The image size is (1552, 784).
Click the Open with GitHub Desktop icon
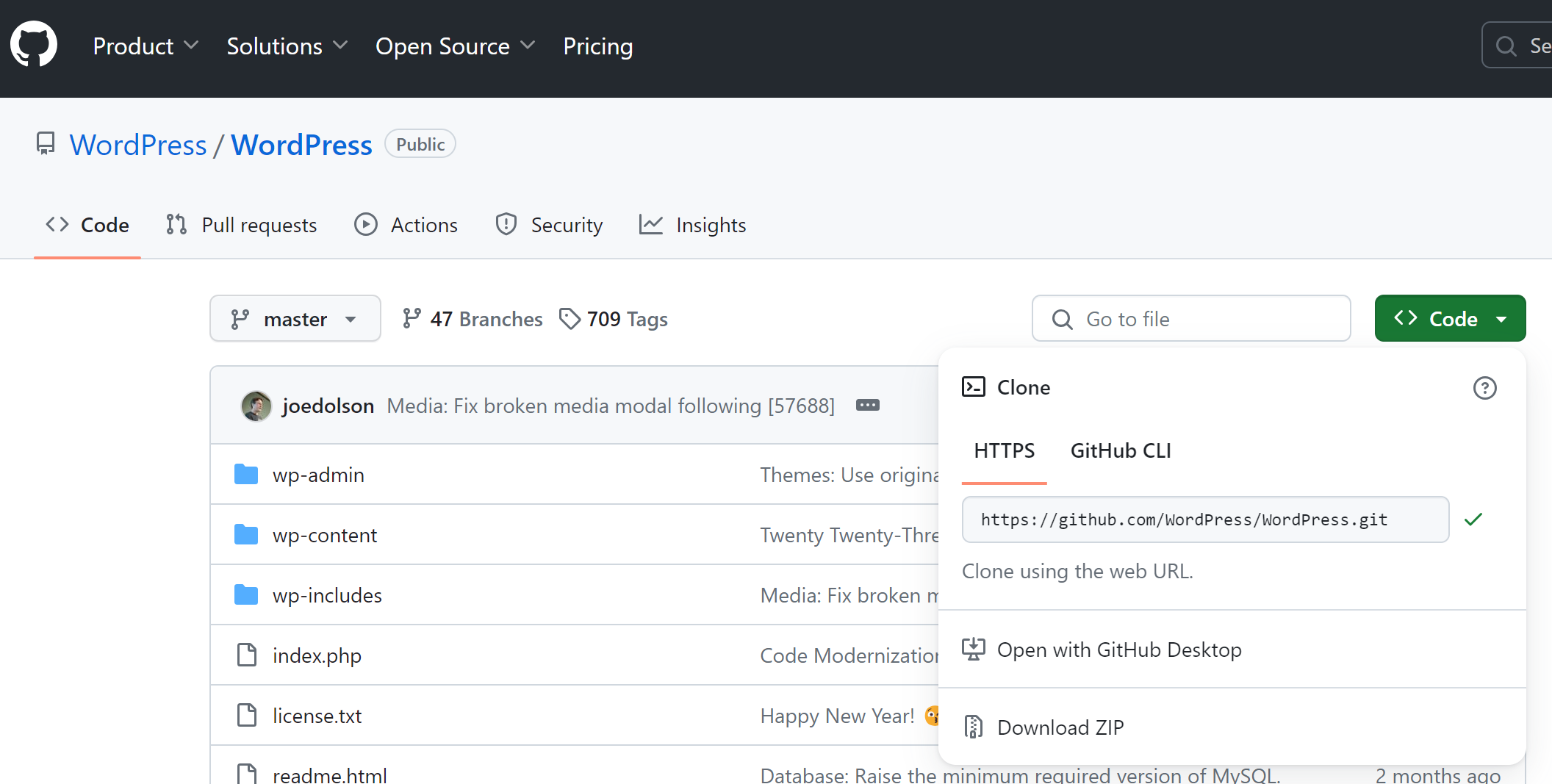(x=974, y=650)
